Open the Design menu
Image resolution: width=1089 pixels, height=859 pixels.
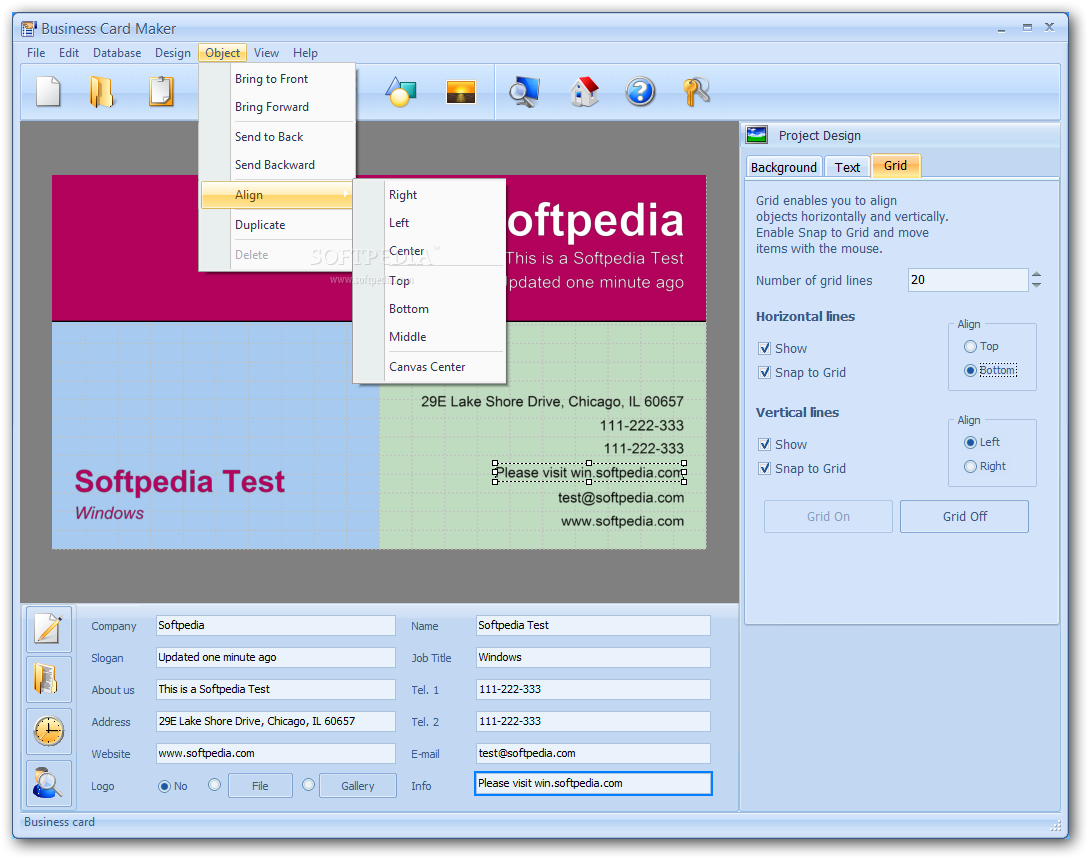[172, 53]
